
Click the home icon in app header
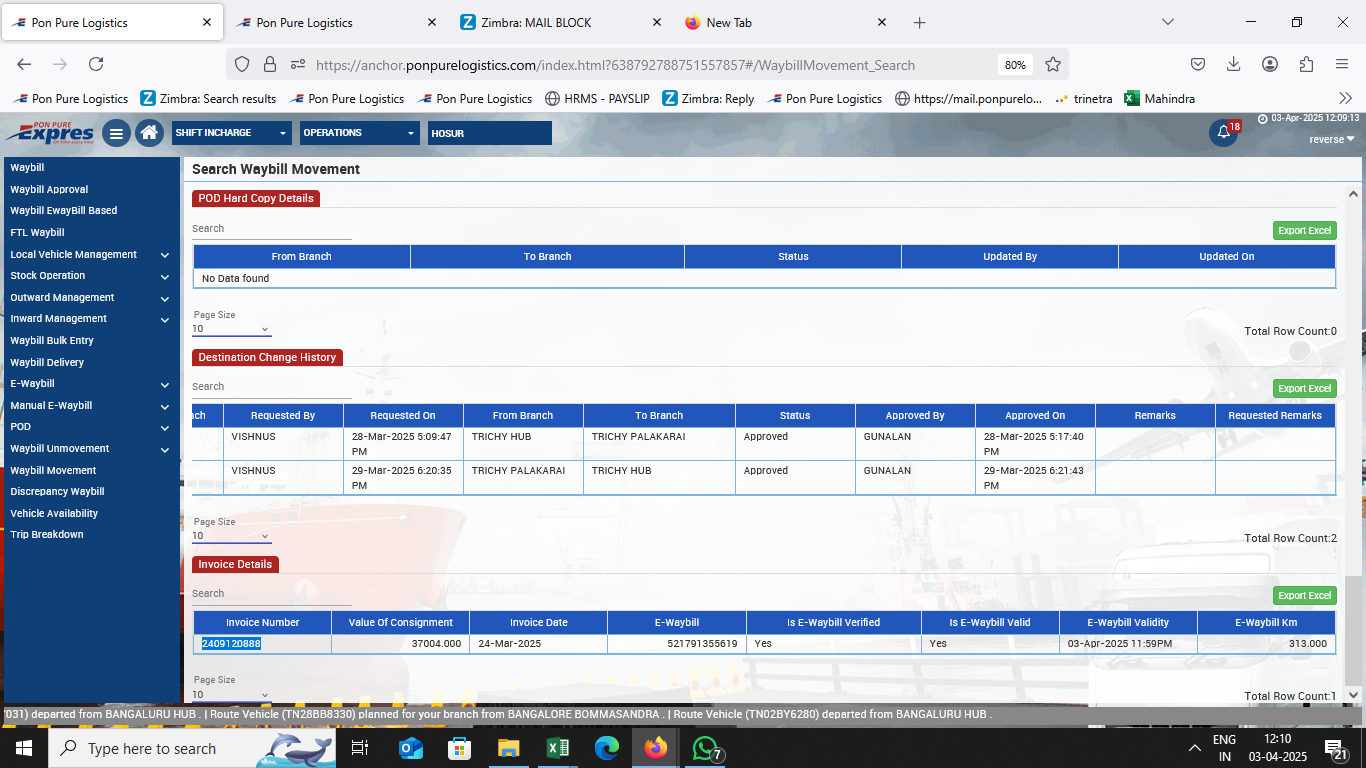(149, 133)
